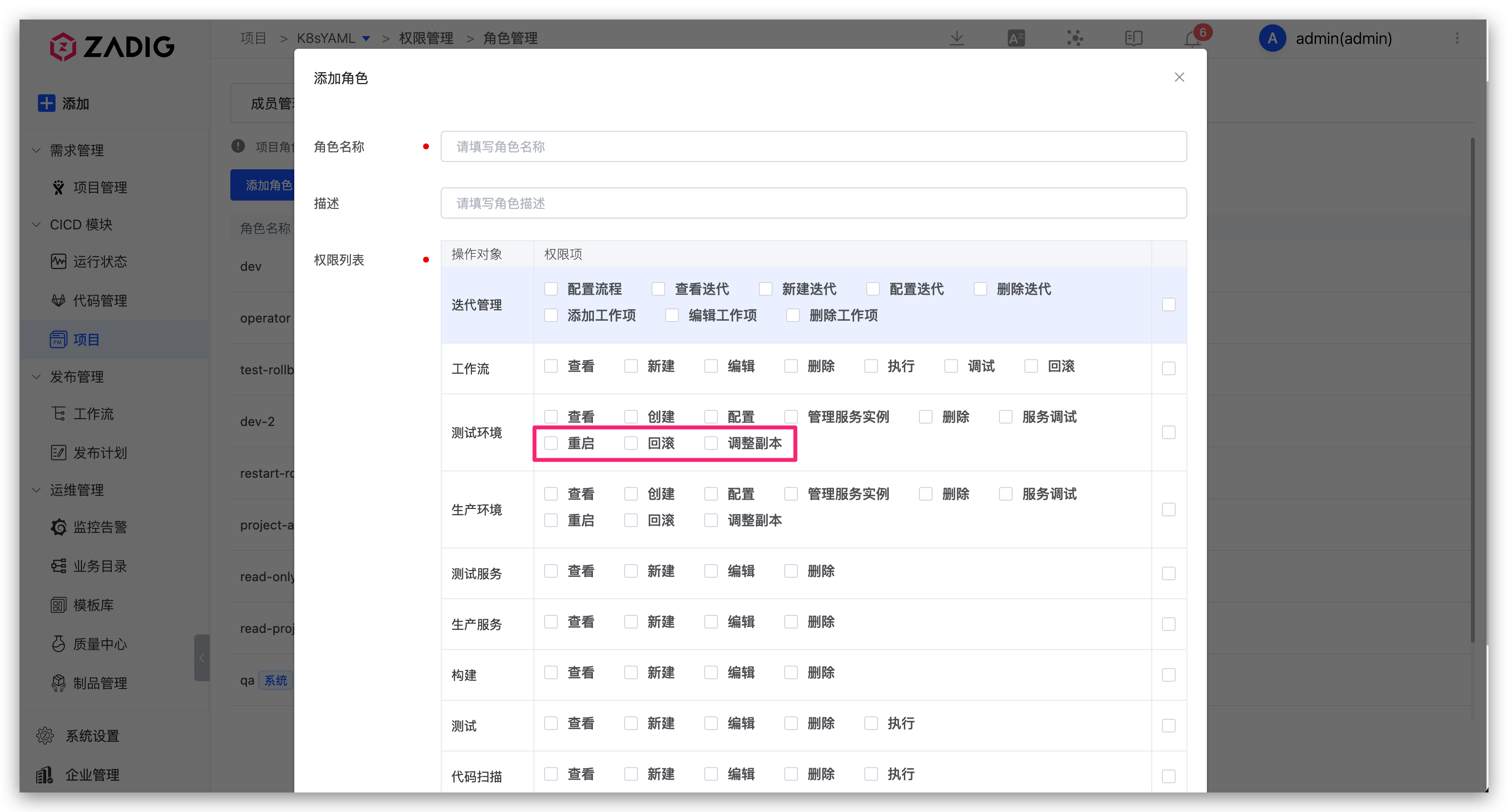Image resolution: width=1508 pixels, height=812 pixels.
Task: Click the 制品管理 sidebar icon
Action: pos(58,683)
